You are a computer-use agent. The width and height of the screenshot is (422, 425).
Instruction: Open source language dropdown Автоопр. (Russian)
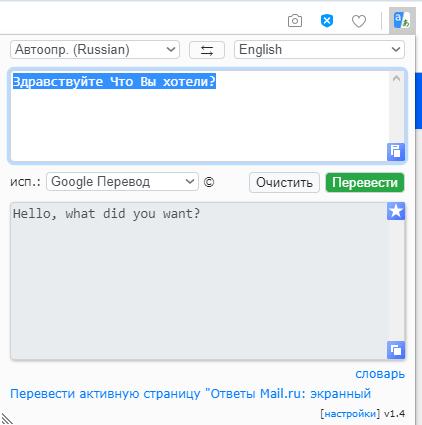coord(95,50)
